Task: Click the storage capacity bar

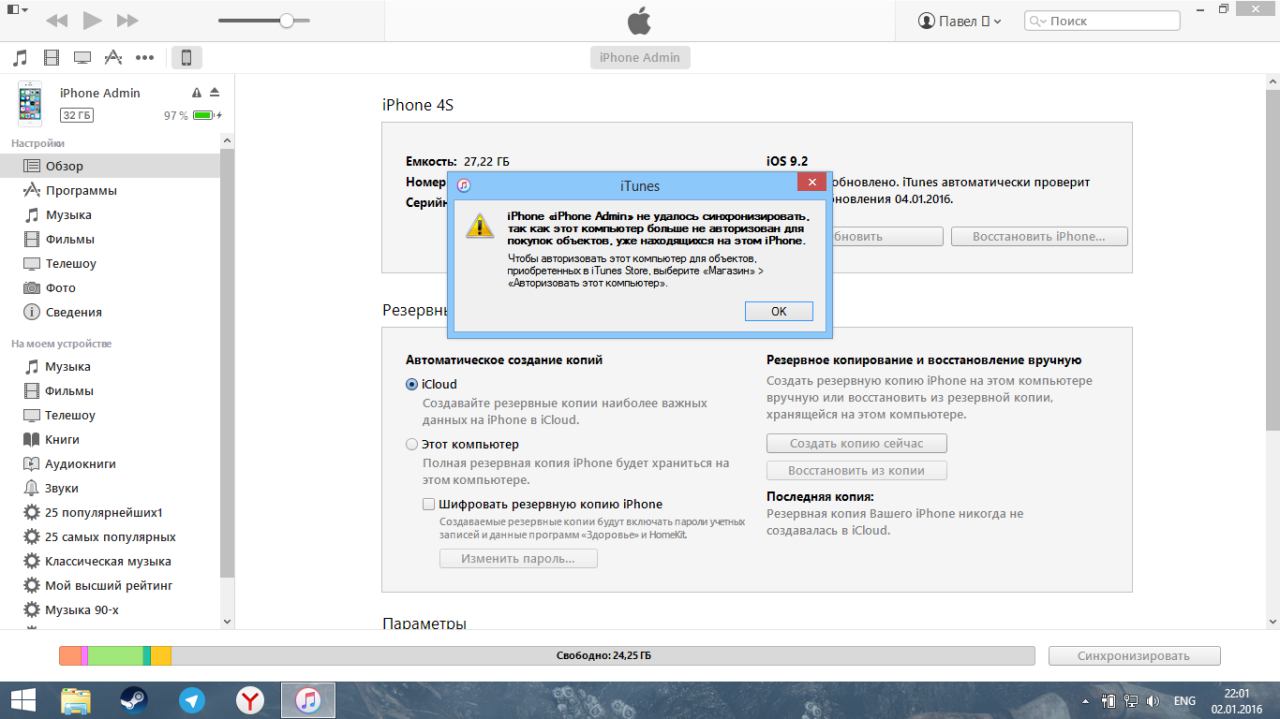Action: (547, 656)
